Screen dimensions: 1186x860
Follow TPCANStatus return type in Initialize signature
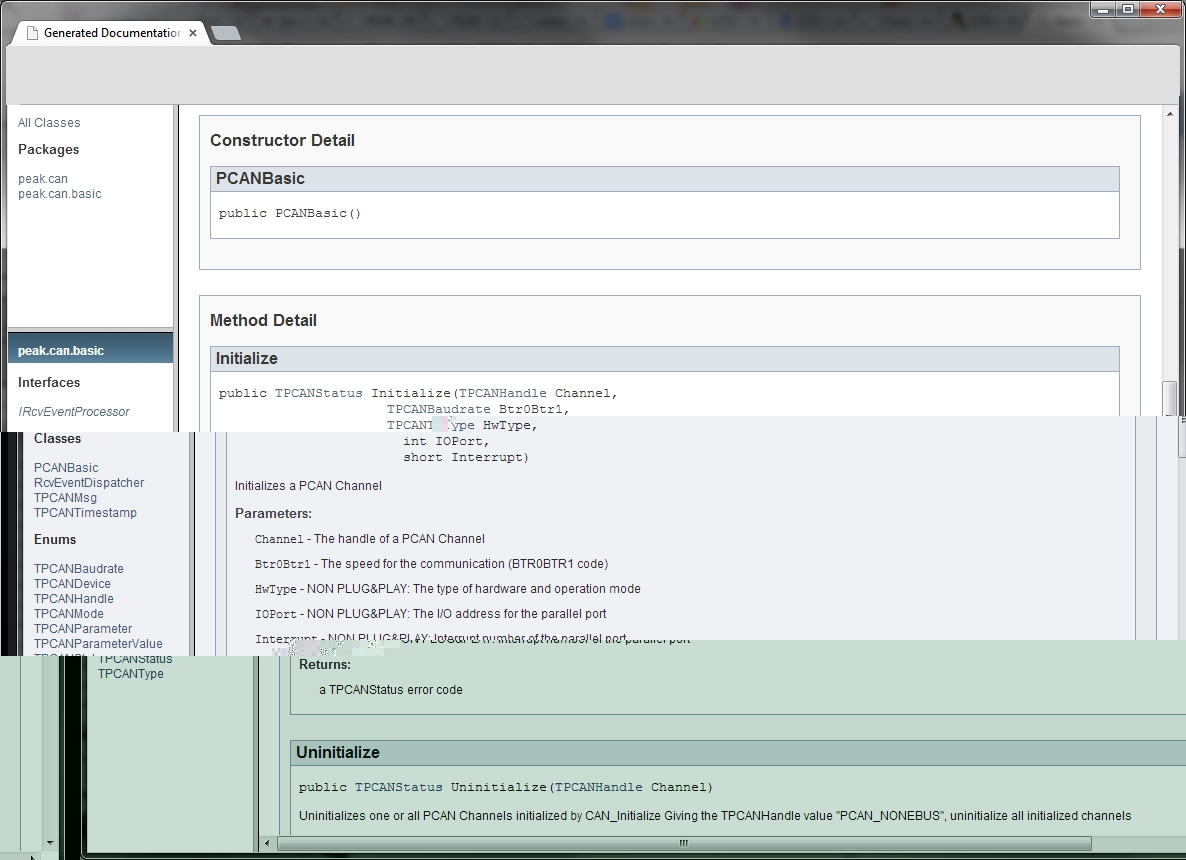coord(318,393)
